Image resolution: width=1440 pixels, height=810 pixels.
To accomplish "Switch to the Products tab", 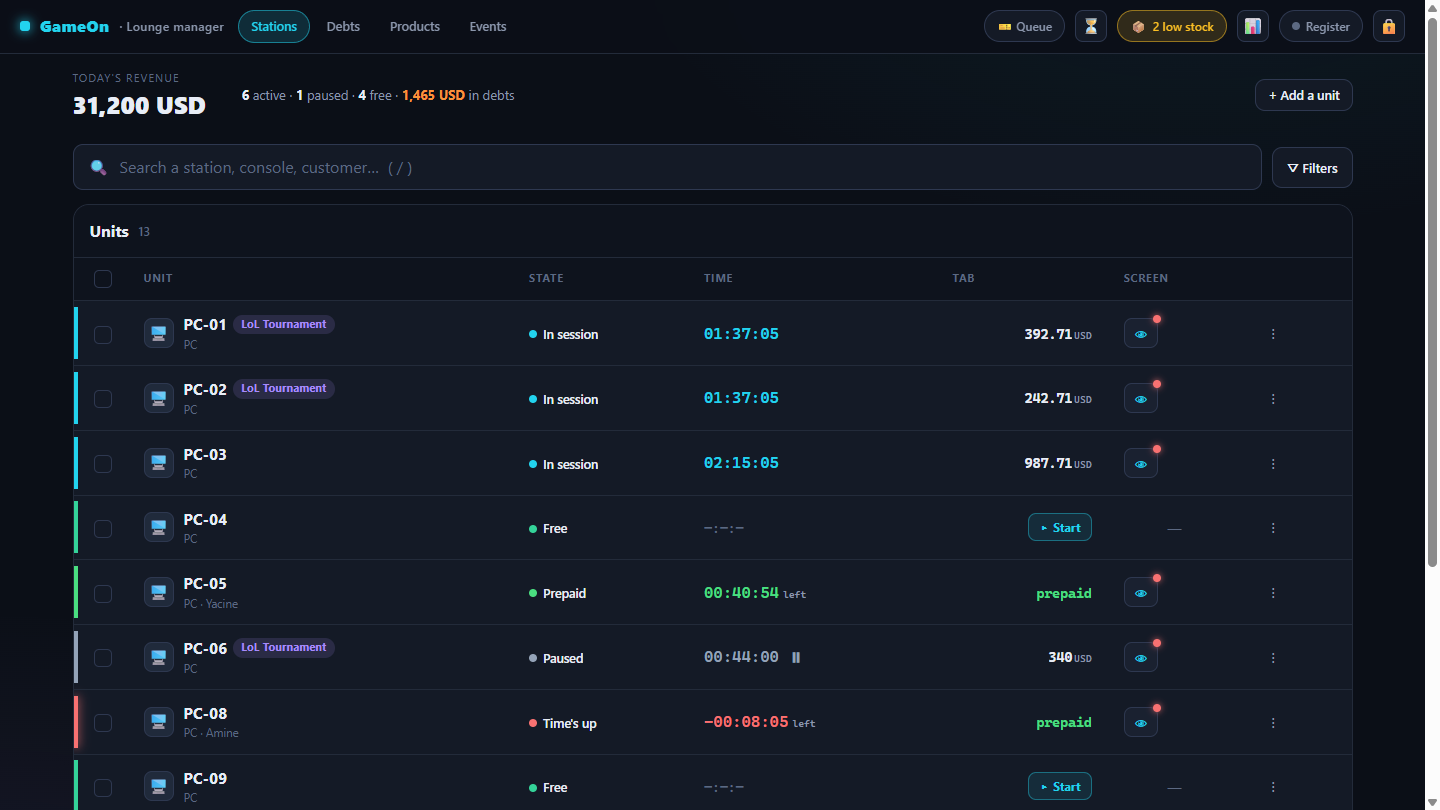I will [x=415, y=26].
